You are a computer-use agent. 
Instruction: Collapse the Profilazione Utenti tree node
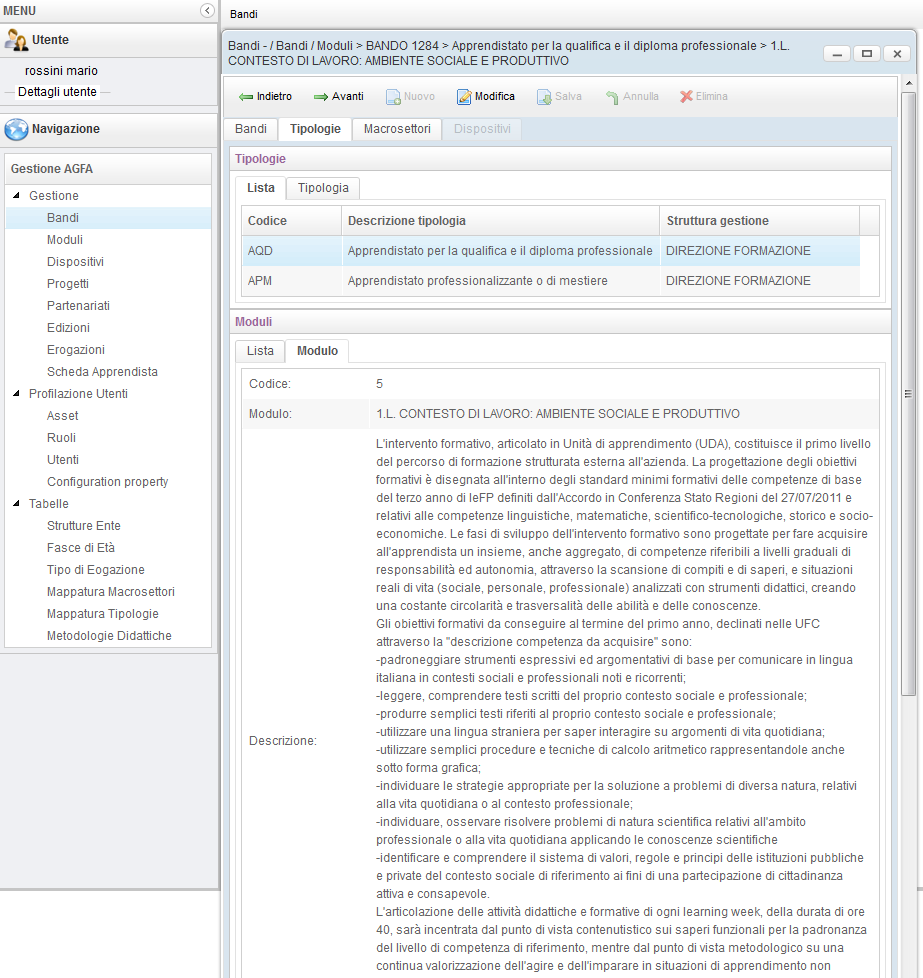coord(17,394)
